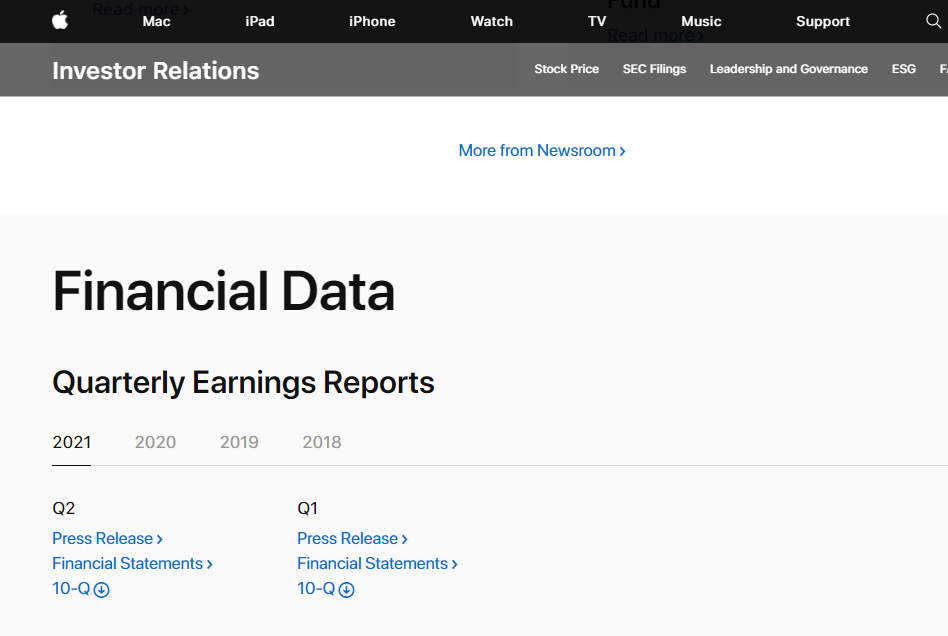Open Leadership and Governance page
948x636 pixels.
[788, 69]
